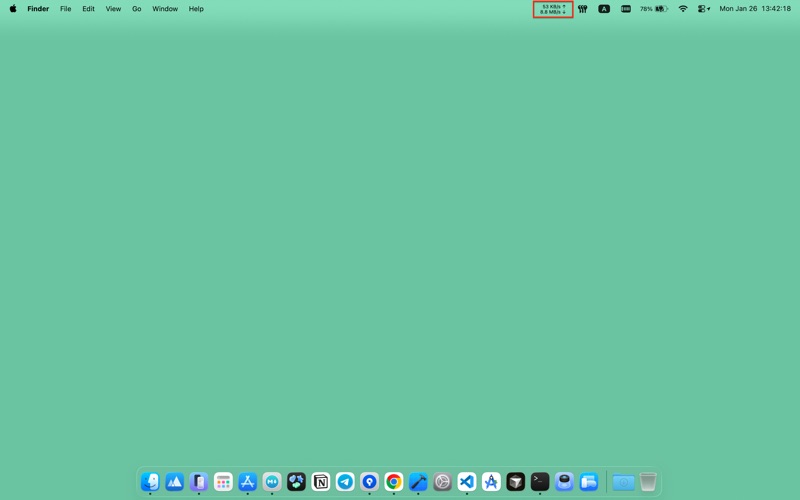Launch Terminal from the Dock
This screenshot has width=800, height=500.
click(x=540, y=482)
